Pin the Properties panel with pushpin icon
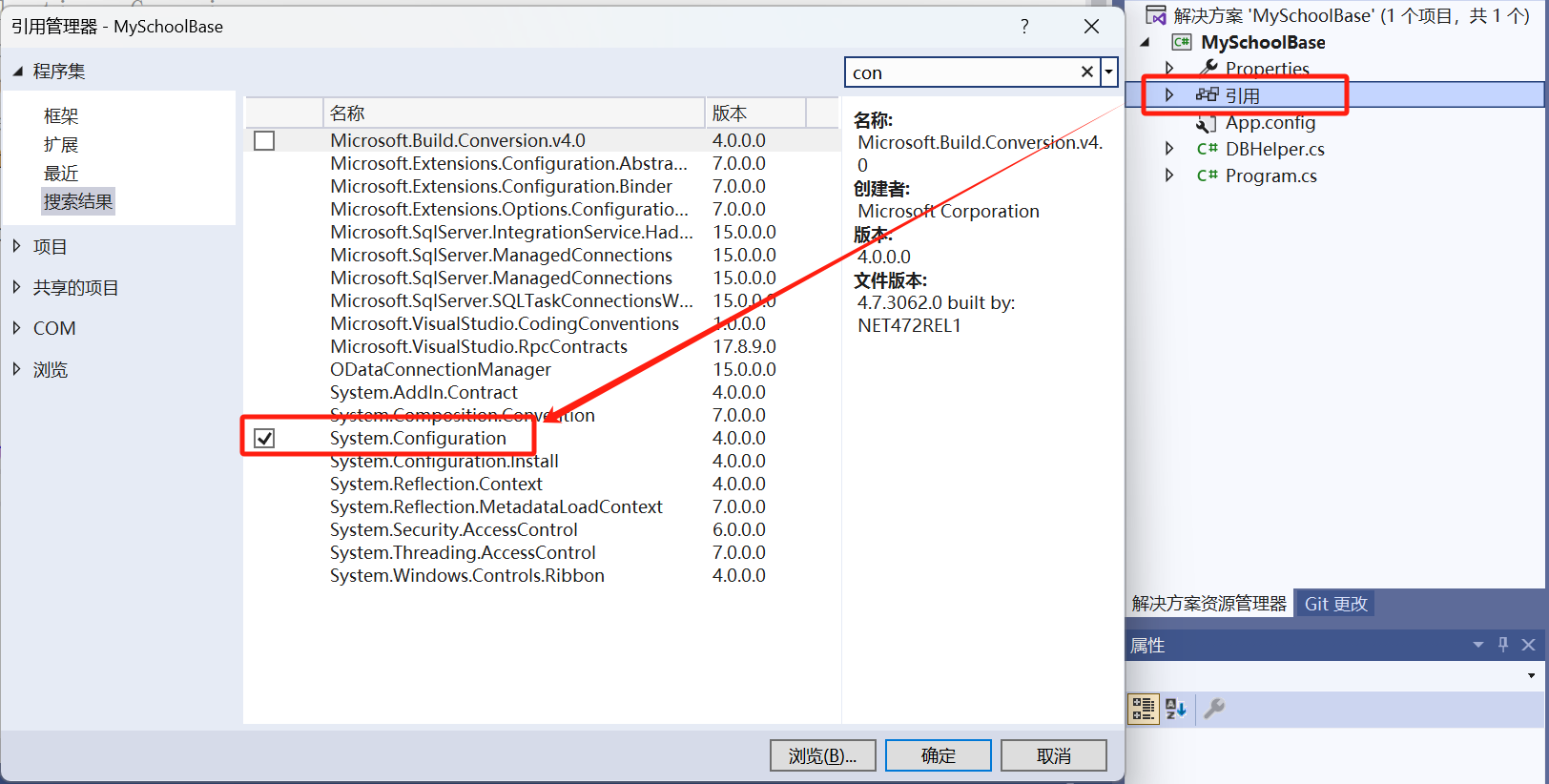This screenshot has width=1549, height=784. [x=1503, y=645]
